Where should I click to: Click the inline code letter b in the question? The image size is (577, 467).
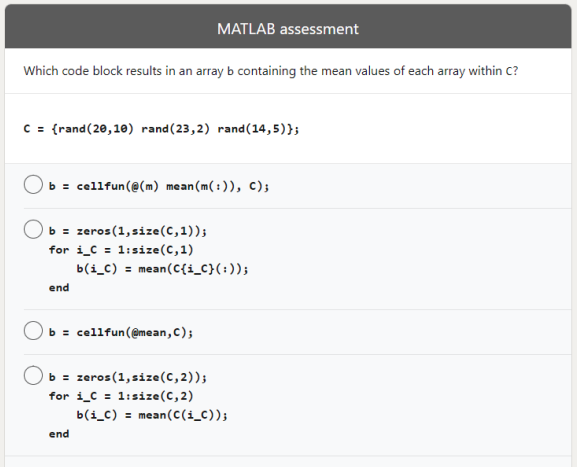(x=230, y=71)
